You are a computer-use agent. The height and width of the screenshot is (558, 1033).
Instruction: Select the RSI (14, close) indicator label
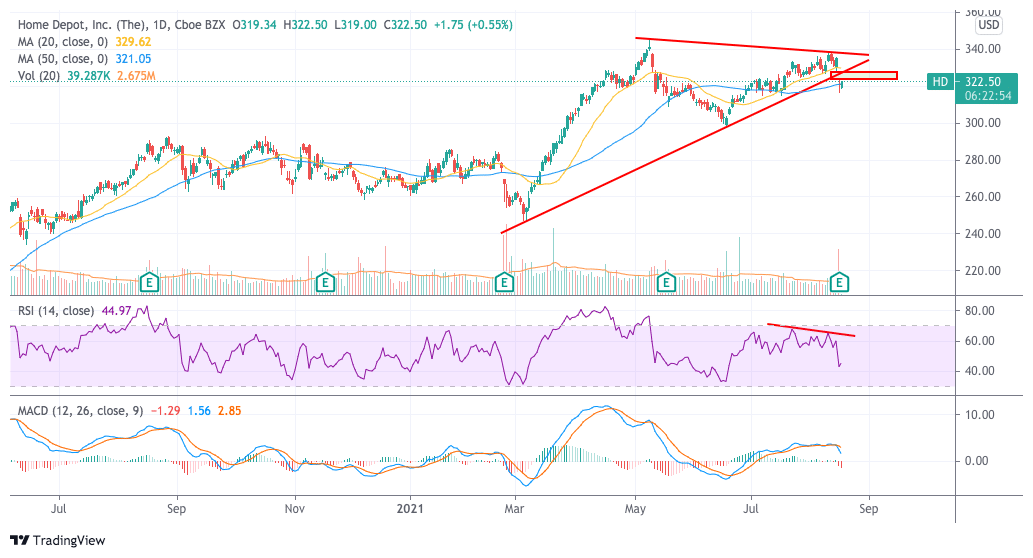click(56, 311)
